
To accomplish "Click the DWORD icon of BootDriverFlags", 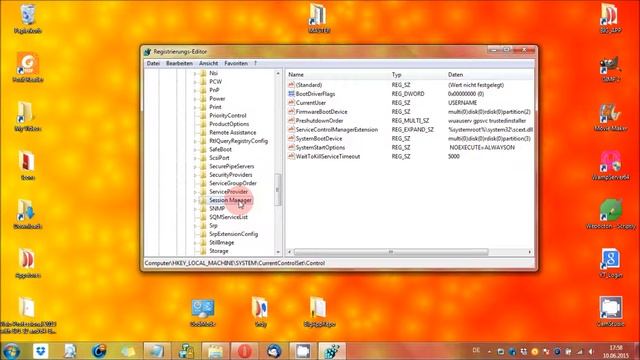I will coord(291,94).
